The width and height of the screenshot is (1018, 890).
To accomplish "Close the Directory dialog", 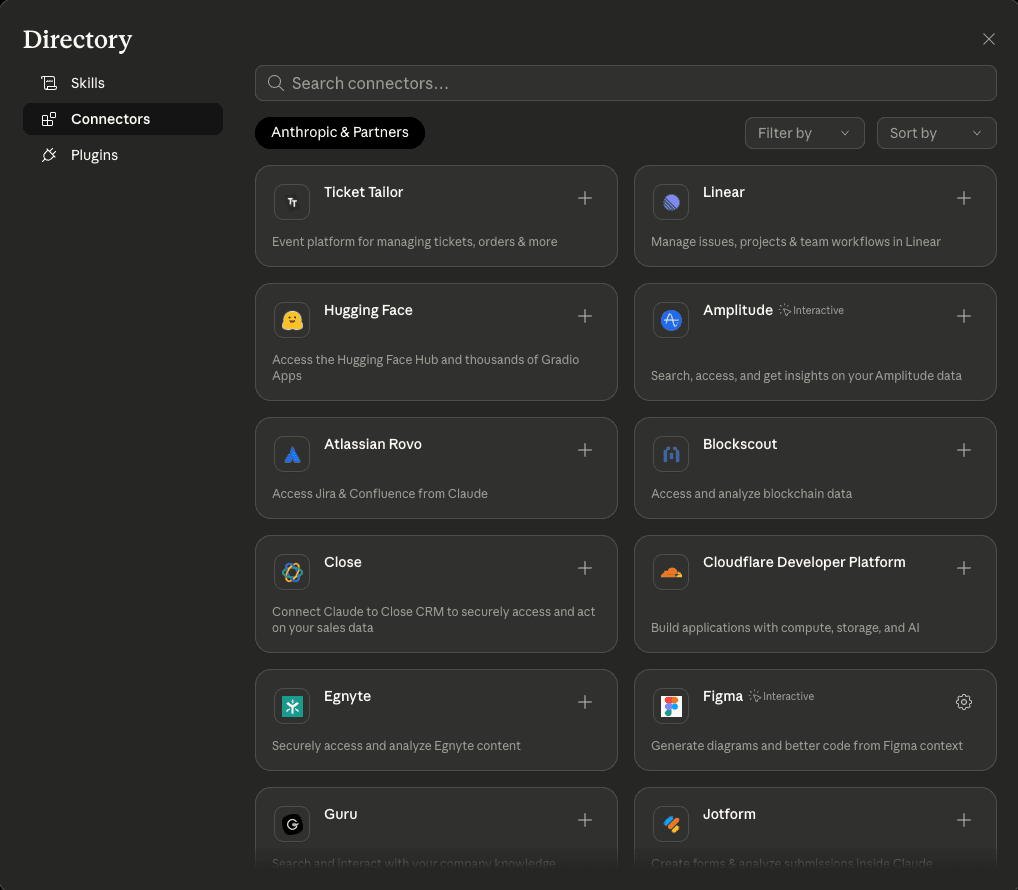I will 988,39.
